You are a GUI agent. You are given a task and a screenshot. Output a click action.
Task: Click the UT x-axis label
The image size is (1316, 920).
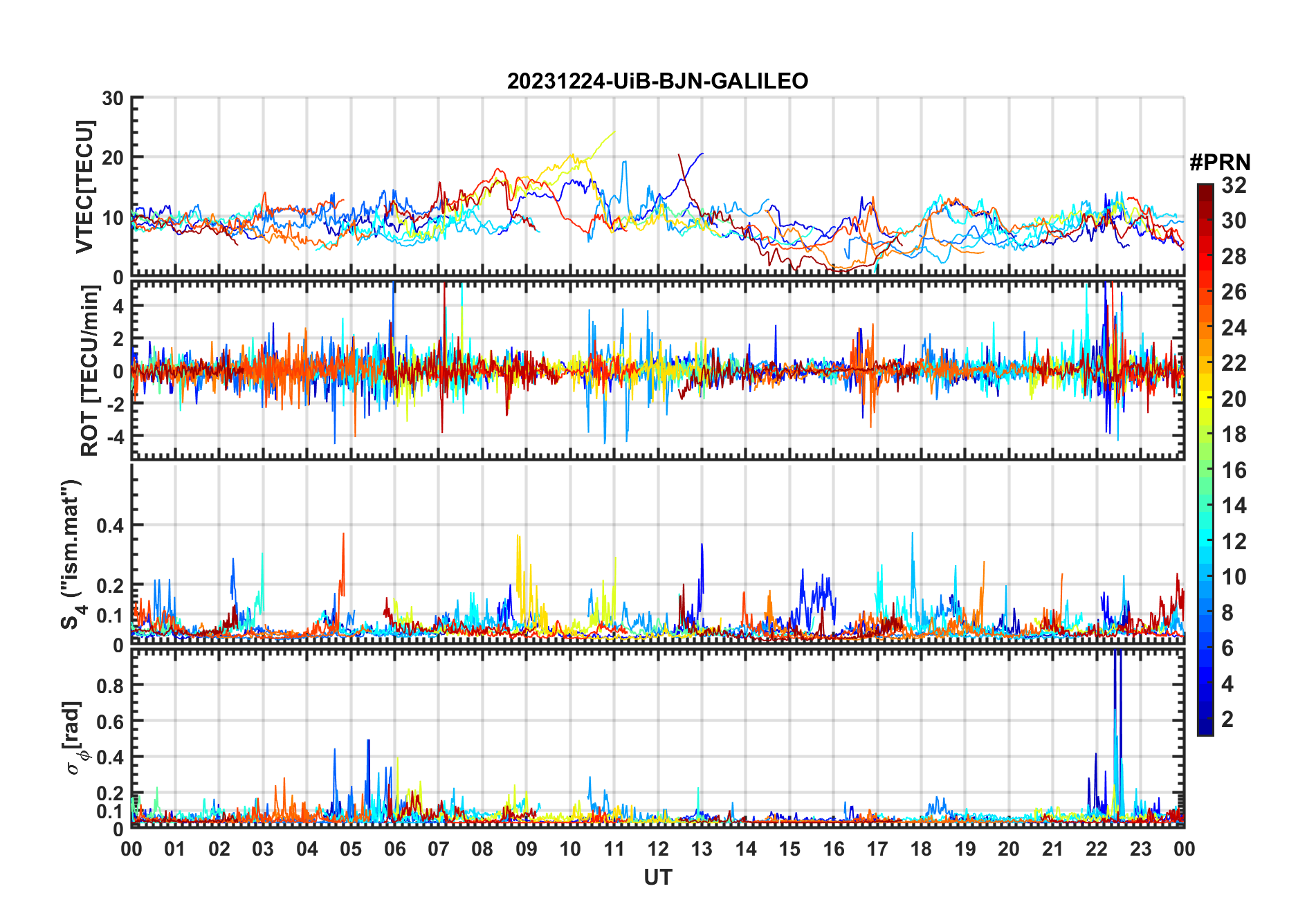pos(658,878)
